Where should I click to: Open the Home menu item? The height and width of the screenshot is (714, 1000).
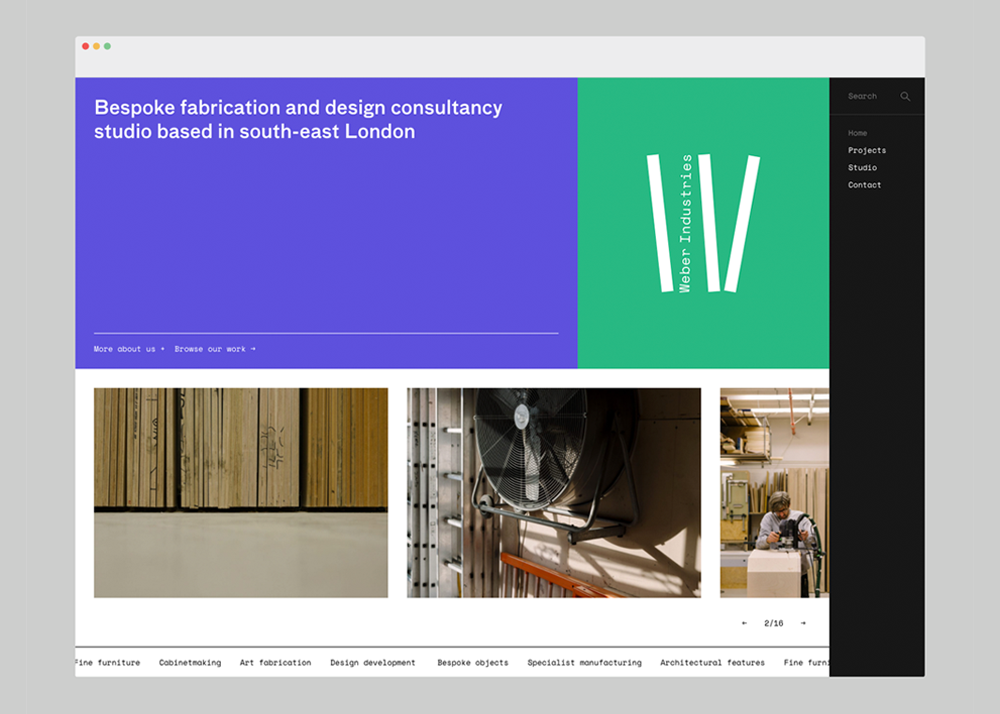click(857, 133)
